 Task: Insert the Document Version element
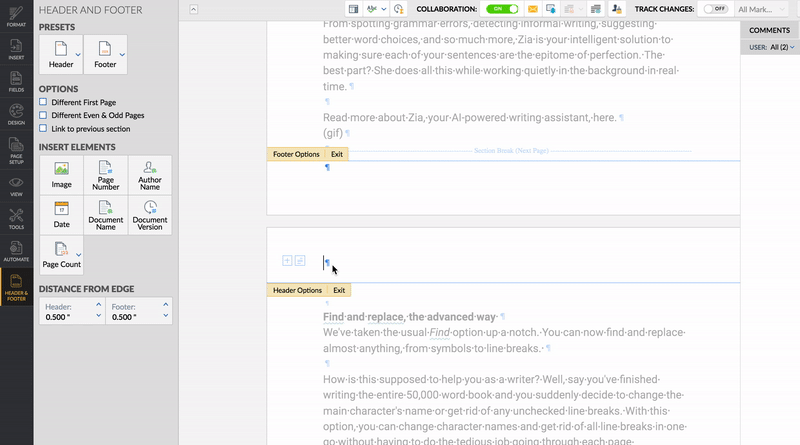coord(149,215)
